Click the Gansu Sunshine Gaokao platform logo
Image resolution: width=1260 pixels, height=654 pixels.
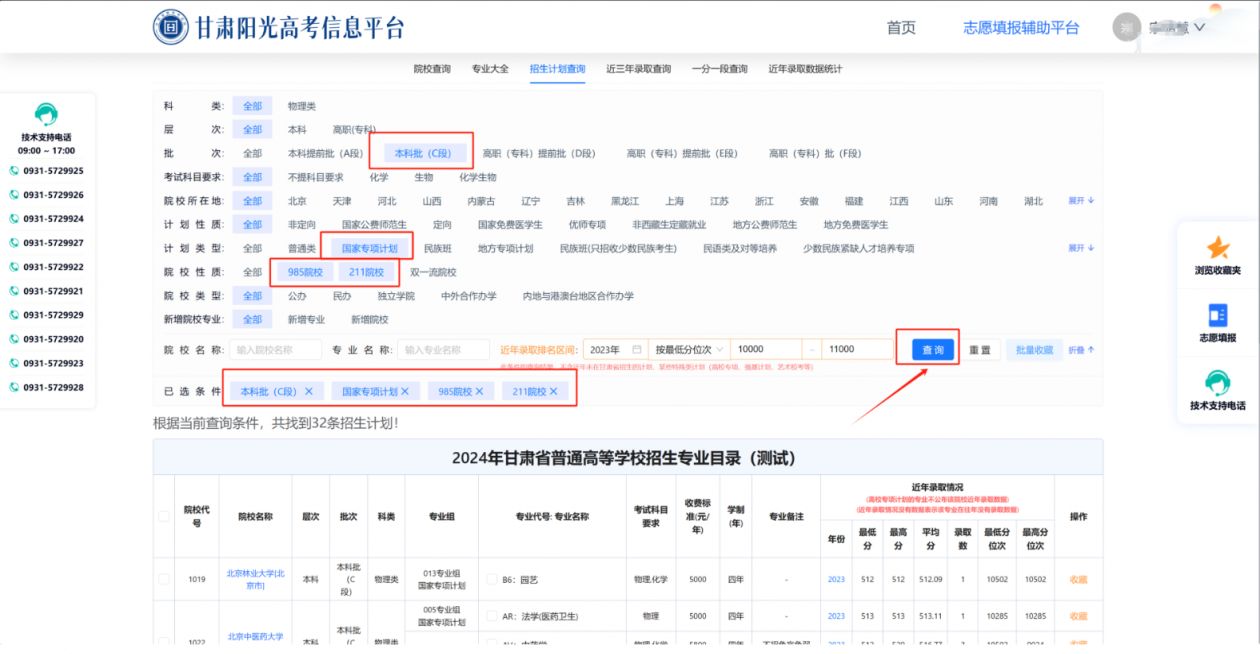point(170,27)
